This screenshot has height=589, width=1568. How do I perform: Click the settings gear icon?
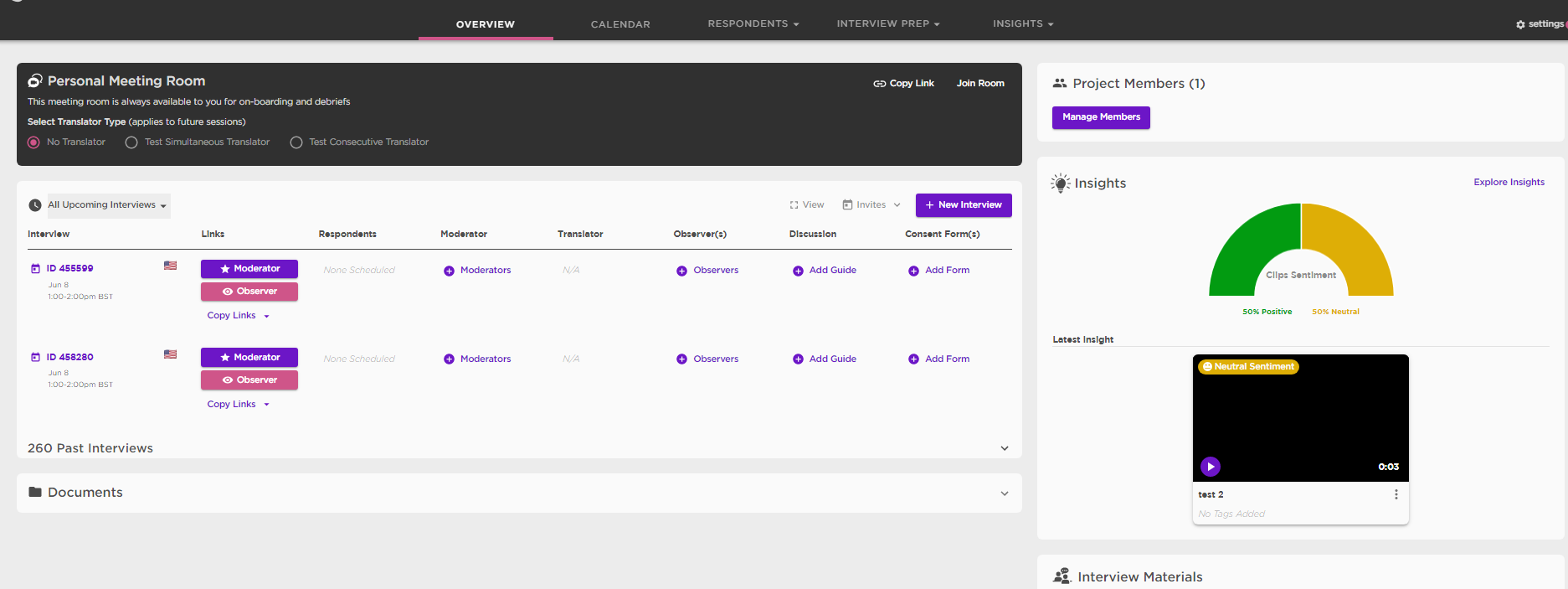tap(1520, 24)
